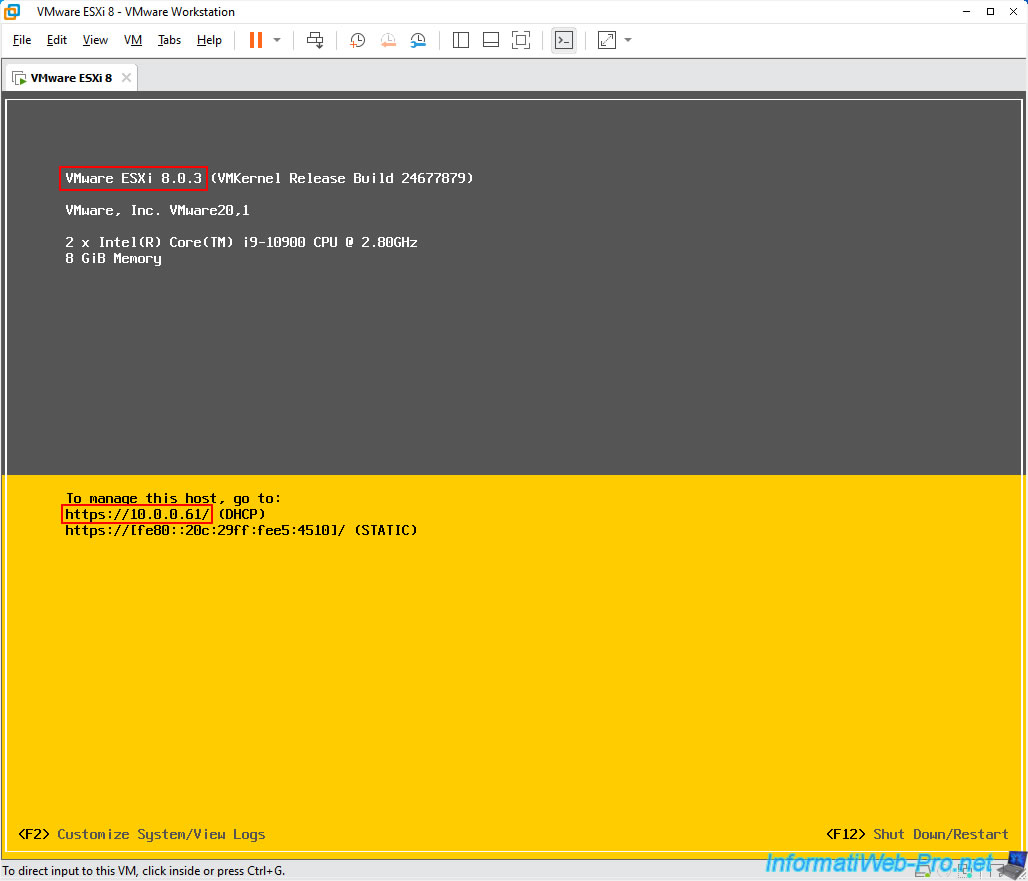Viewport: 1028px width, 881px height.
Task: Pause the running virtual machine
Action: point(256,40)
